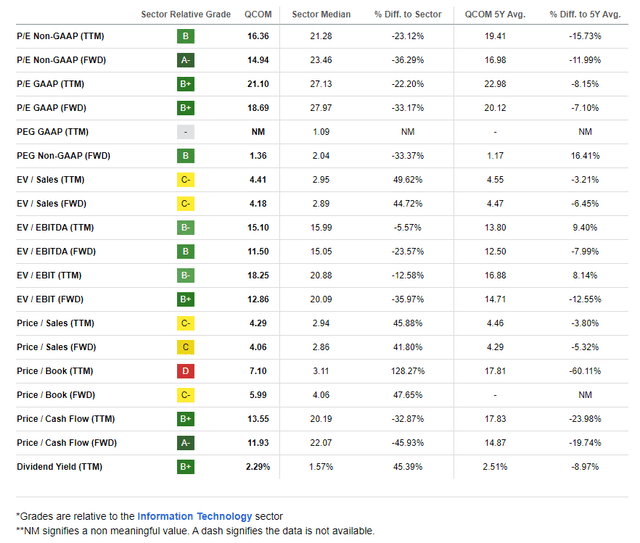Click the B grade badge for P/E Non-GAAP (TTM)
The image size is (640, 543).
(186, 36)
